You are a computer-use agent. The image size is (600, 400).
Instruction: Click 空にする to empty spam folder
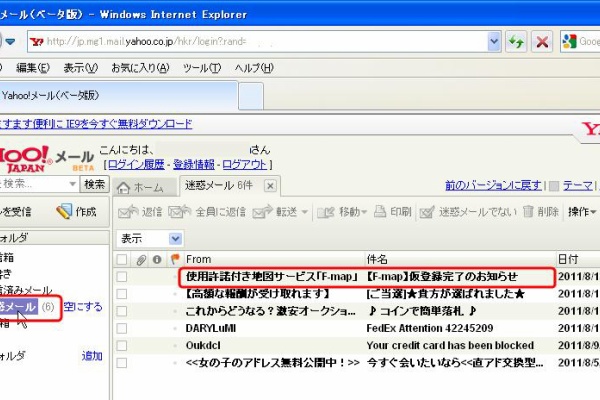83,307
